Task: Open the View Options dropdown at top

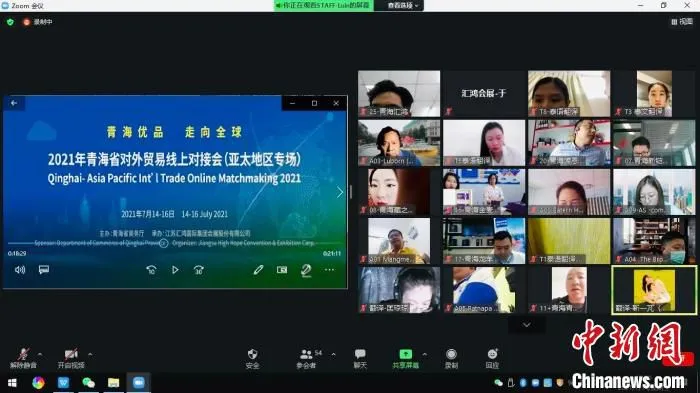Action: pos(402,5)
